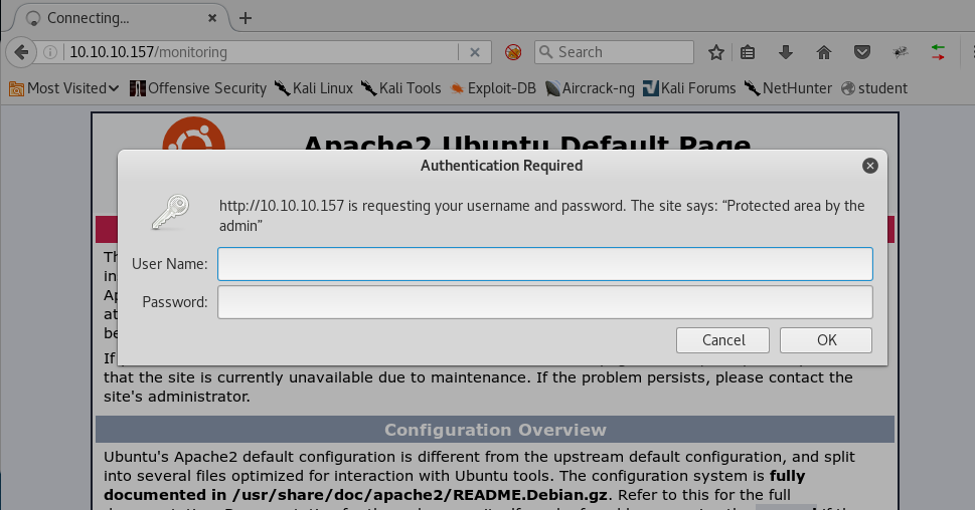This screenshot has width=975, height=510.
Task: Bookmark this page with star icon
Action: [716, 52]
